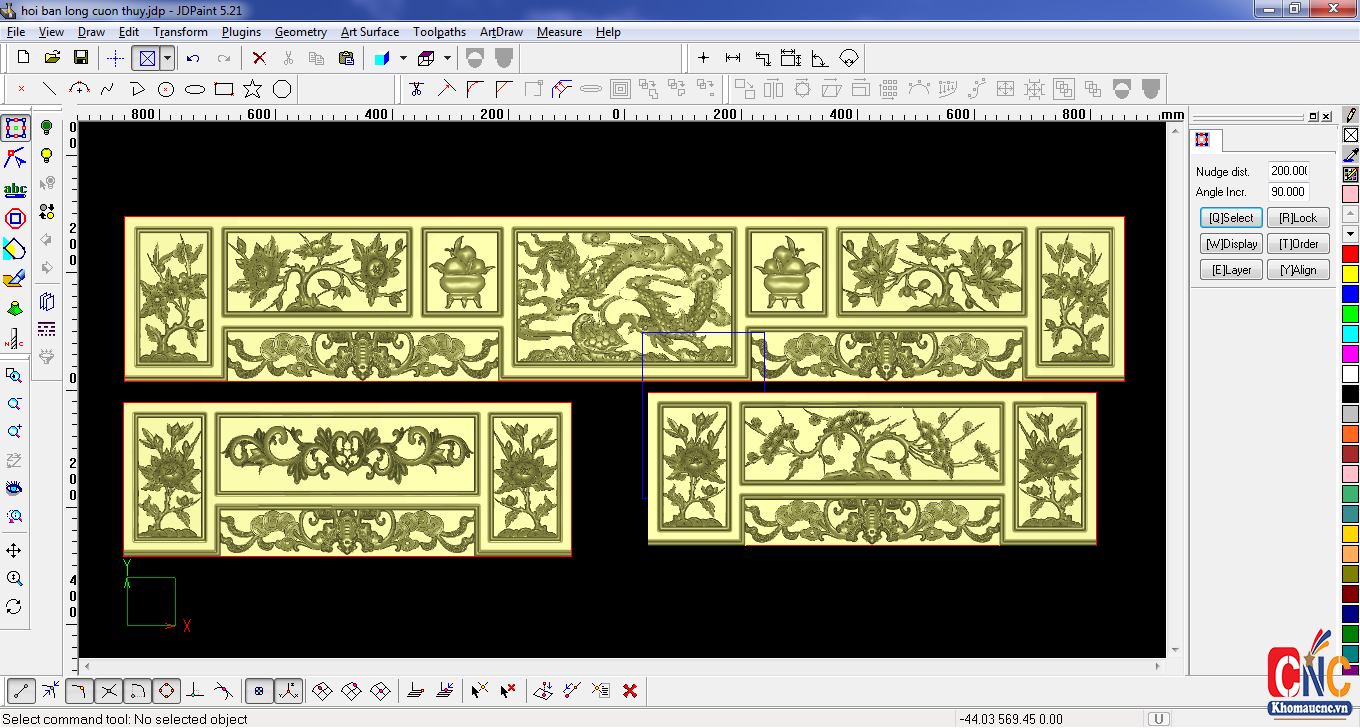This screenshot has height=728, width=1360.
Task: Open the Toolpaths menu
Action: [x=439, y=32]
